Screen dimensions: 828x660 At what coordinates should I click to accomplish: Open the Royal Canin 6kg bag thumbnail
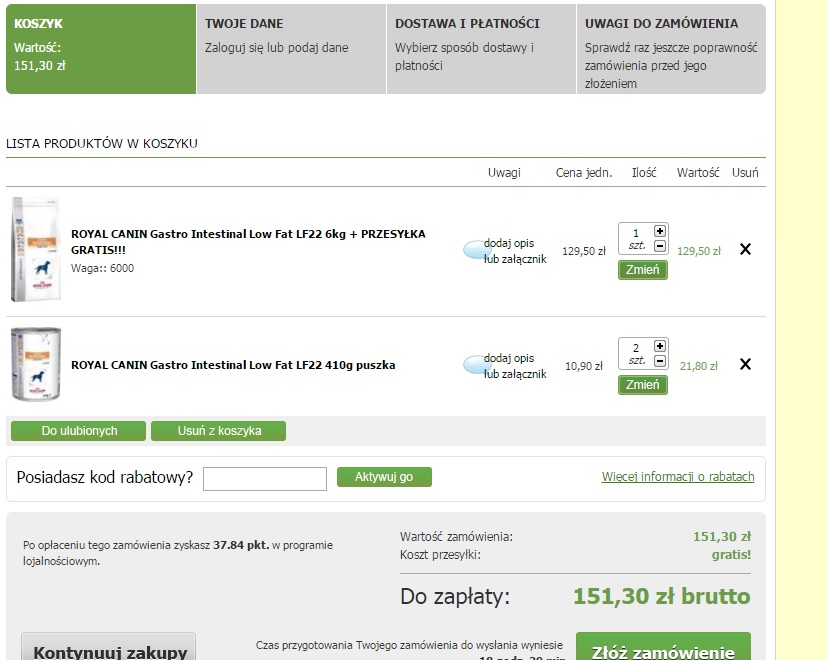pyautogui.click(x=34, y=249)
